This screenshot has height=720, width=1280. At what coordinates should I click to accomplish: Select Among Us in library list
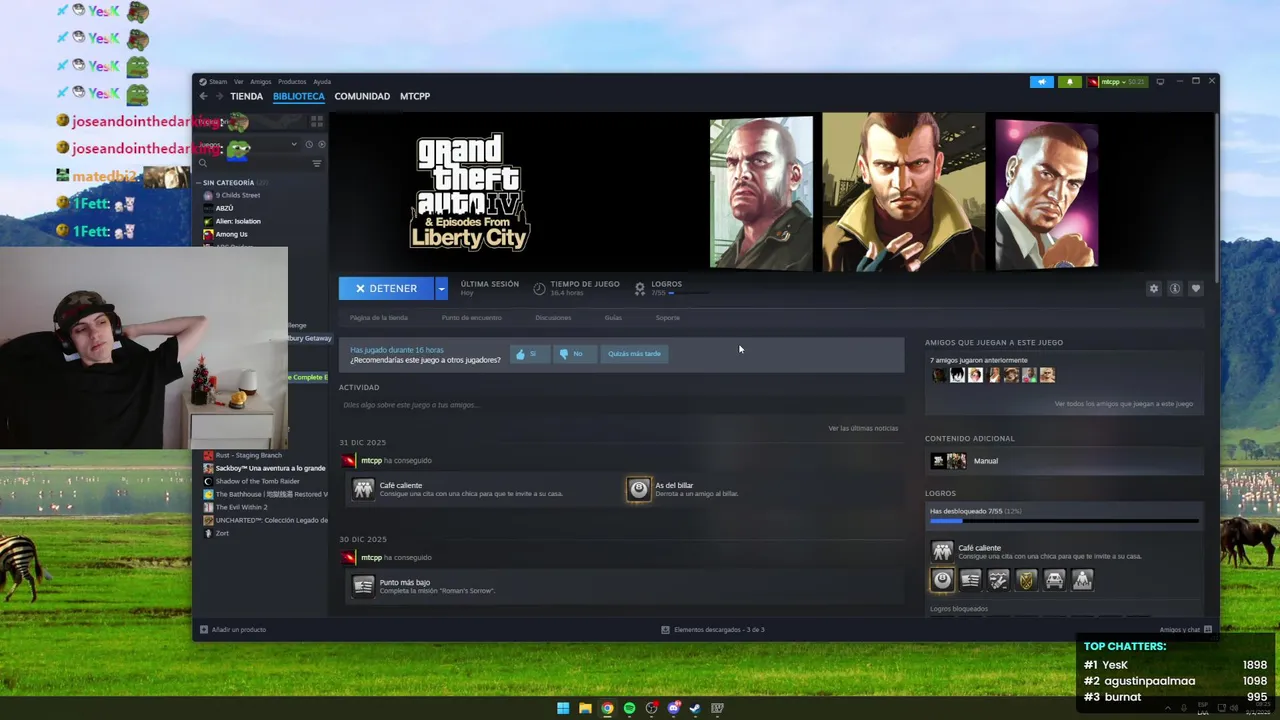pos(232,234)
